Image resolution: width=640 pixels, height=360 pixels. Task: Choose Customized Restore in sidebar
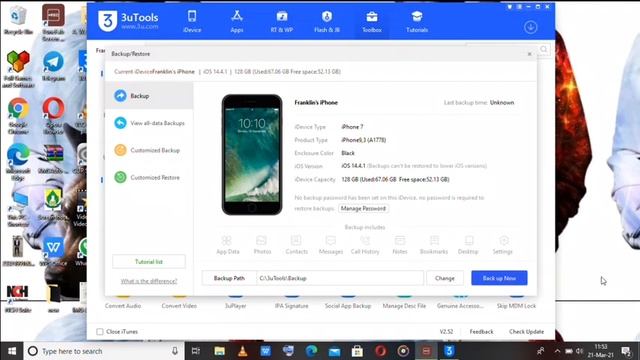click(149, 178)
